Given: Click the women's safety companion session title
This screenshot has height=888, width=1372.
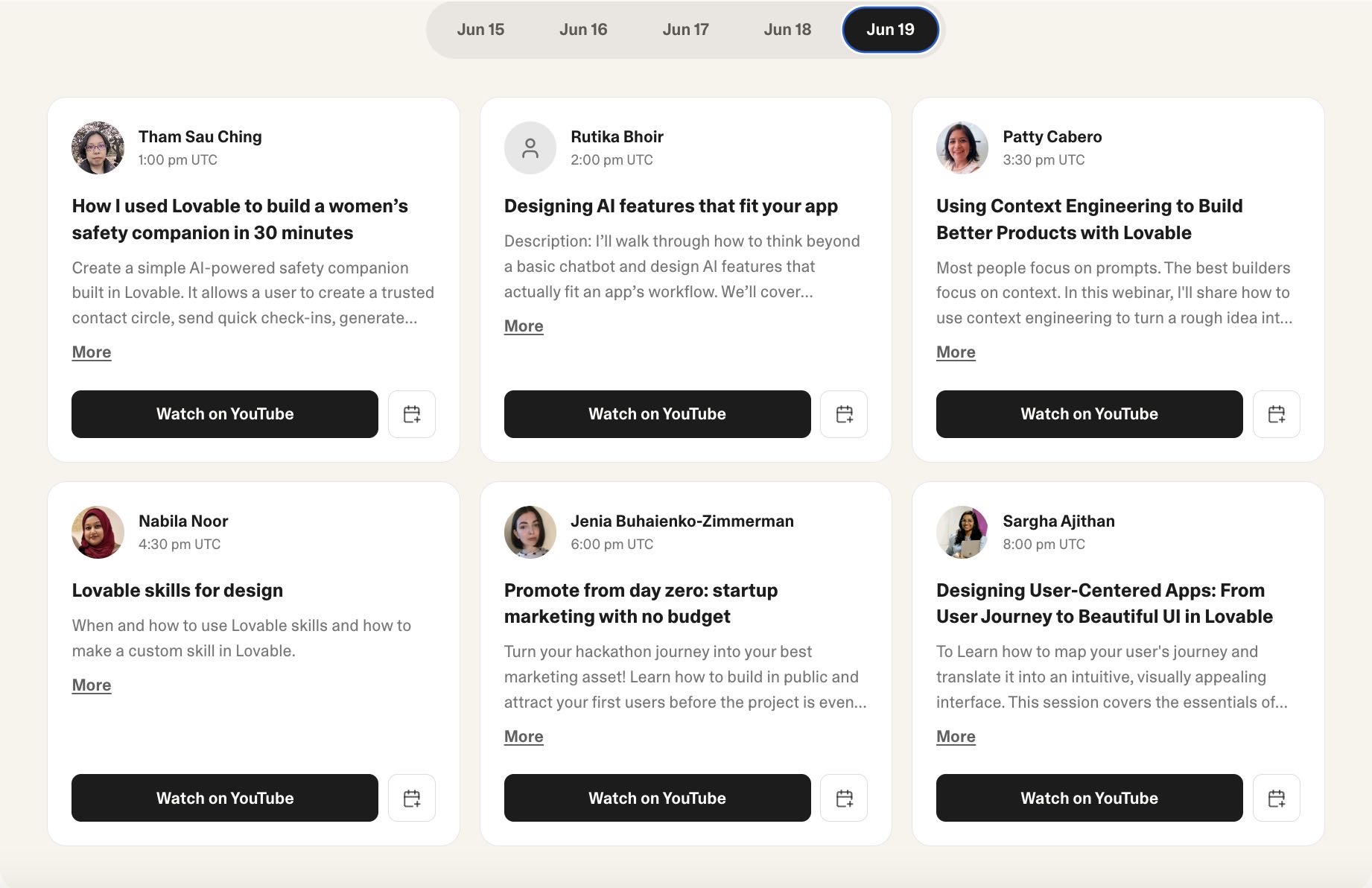Looking at the screenshot, I should click(x=240, y=220).
